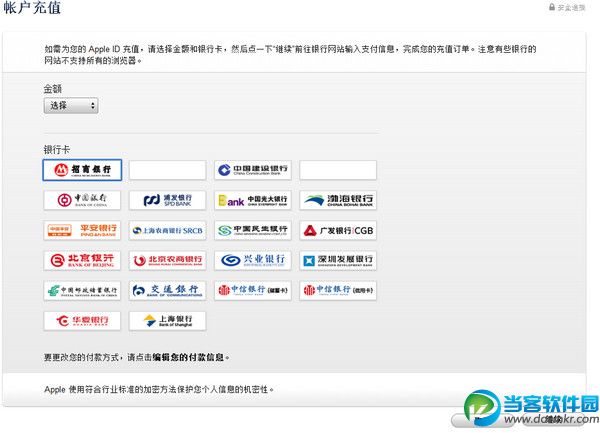Select Industrial Bank (兴业银行)
Viewport: 600px width, 433px height.
point(253,260)
